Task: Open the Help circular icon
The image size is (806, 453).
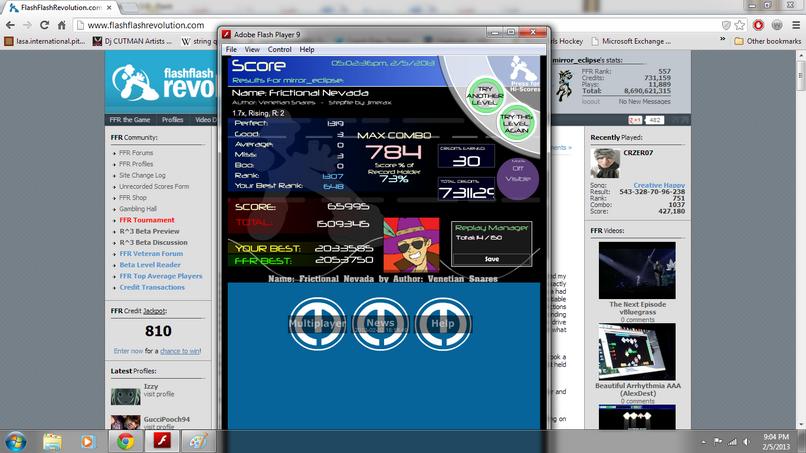Action: (443, 323)
